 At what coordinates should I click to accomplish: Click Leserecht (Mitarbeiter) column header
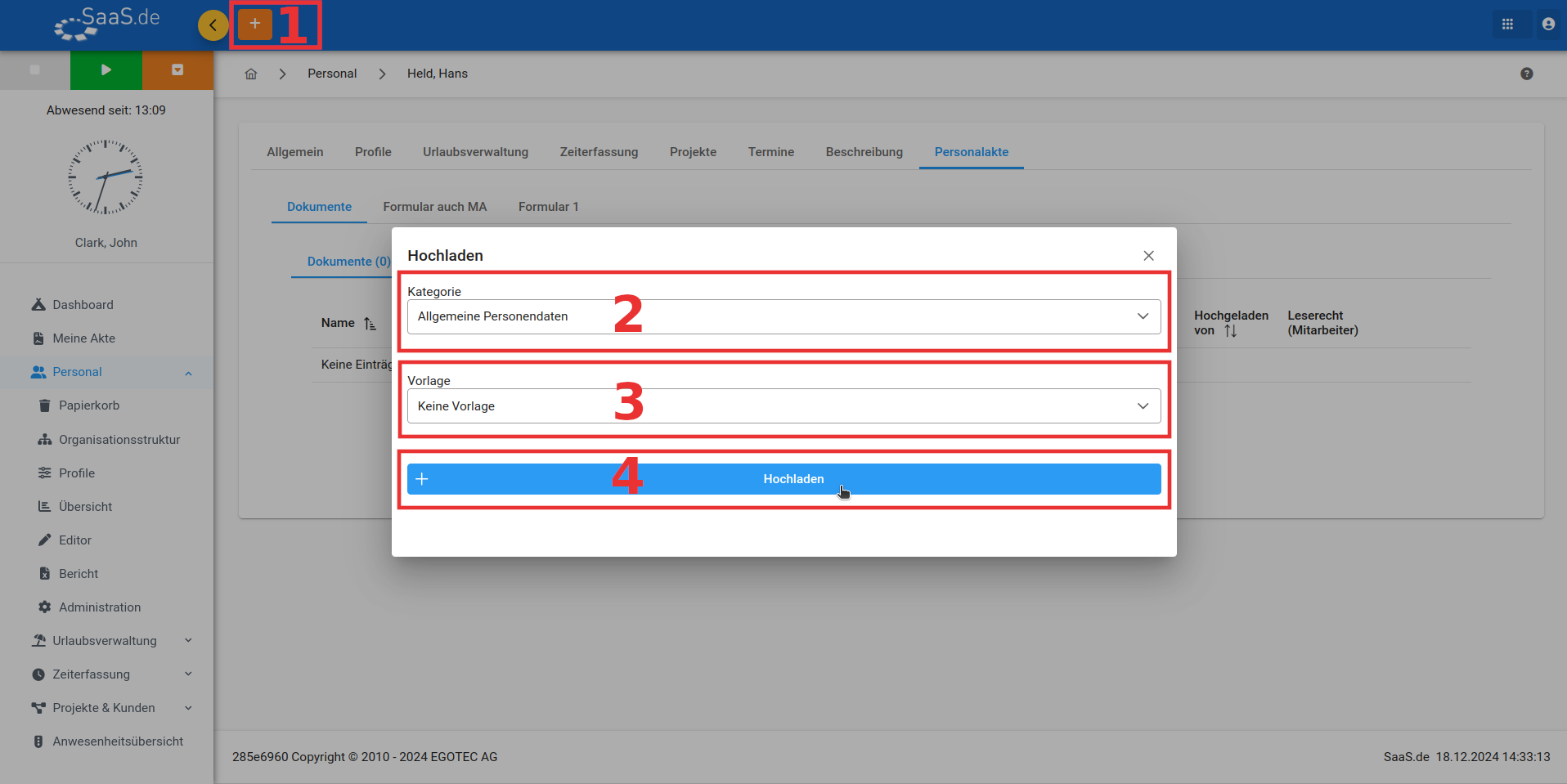pos(1322,323)
